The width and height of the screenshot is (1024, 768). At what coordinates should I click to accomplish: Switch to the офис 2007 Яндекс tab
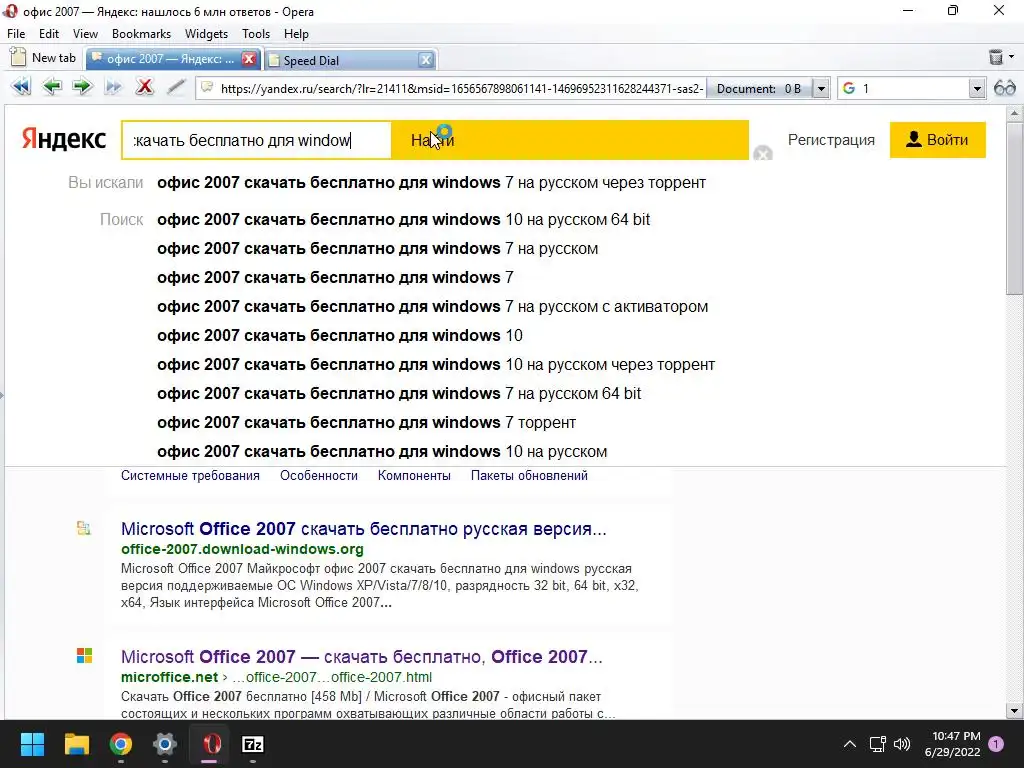click(170, 59)
